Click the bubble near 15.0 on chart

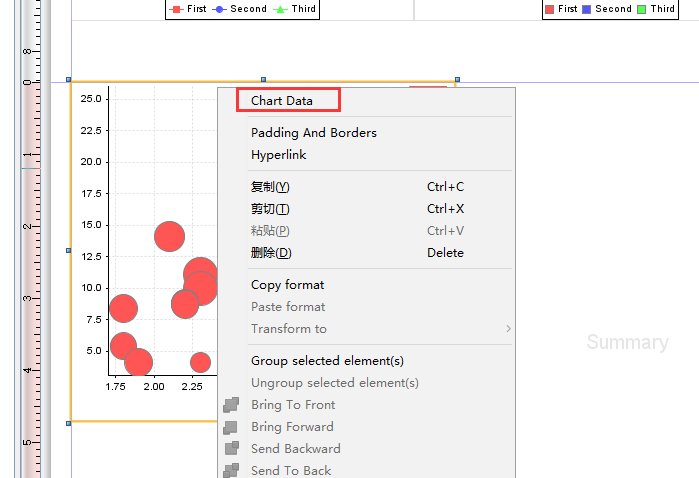[169, 236]
